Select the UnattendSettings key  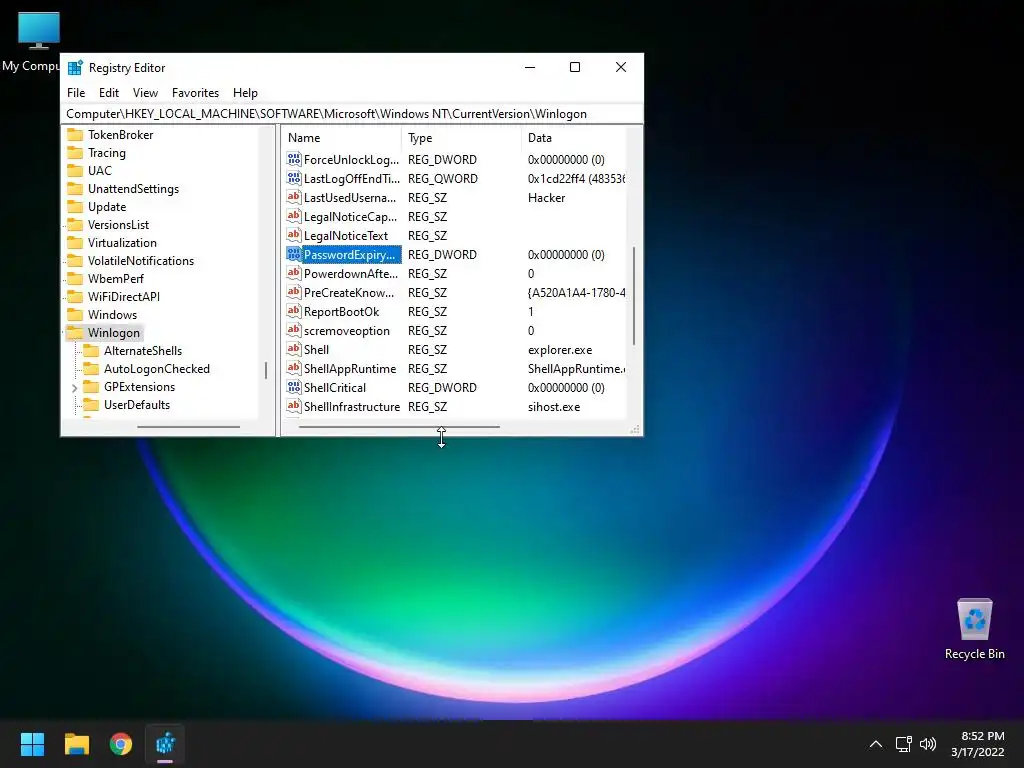pyautogui.click(x=133, y=189)
